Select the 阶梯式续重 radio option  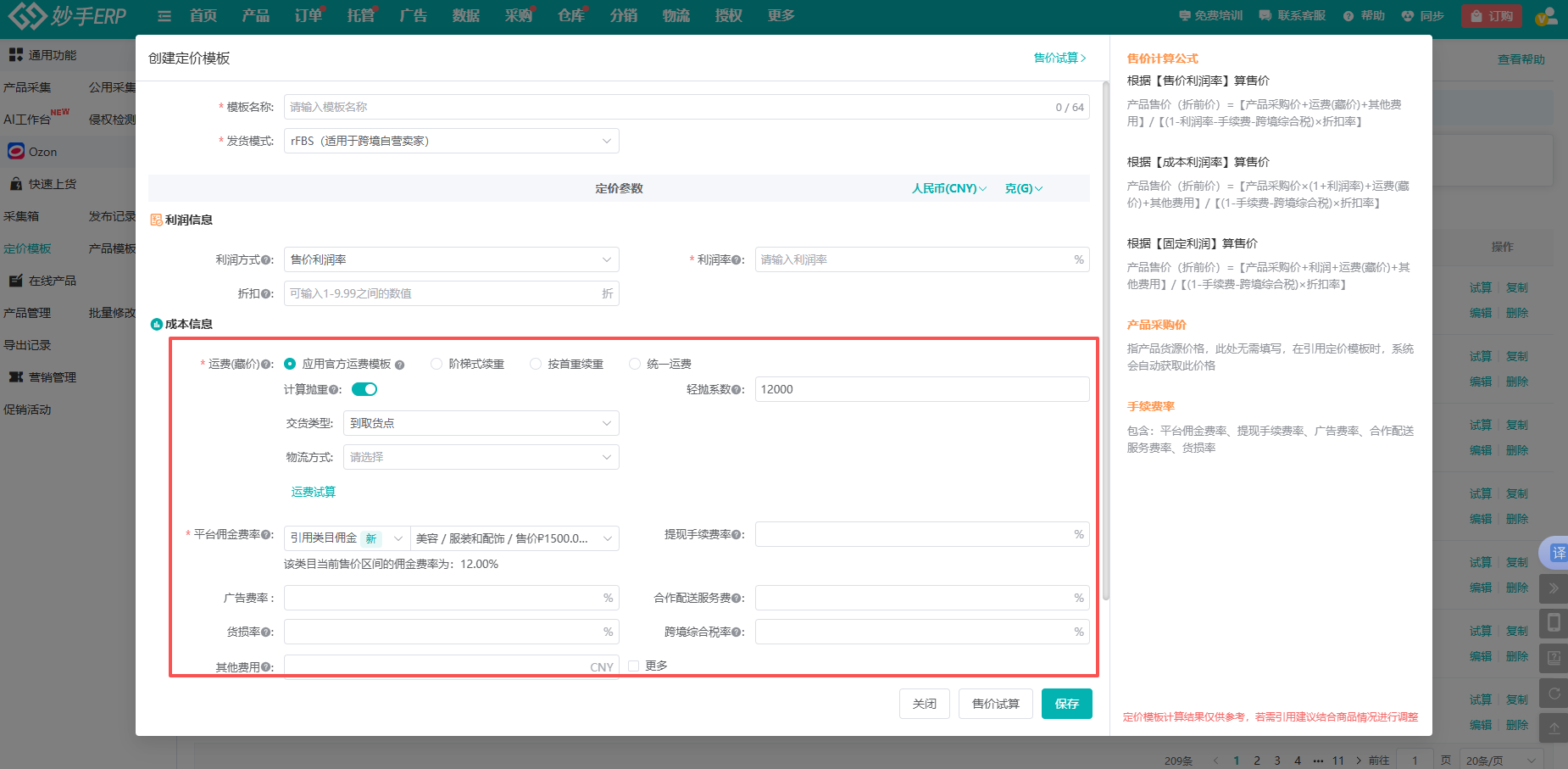click(x=436, y=364)
